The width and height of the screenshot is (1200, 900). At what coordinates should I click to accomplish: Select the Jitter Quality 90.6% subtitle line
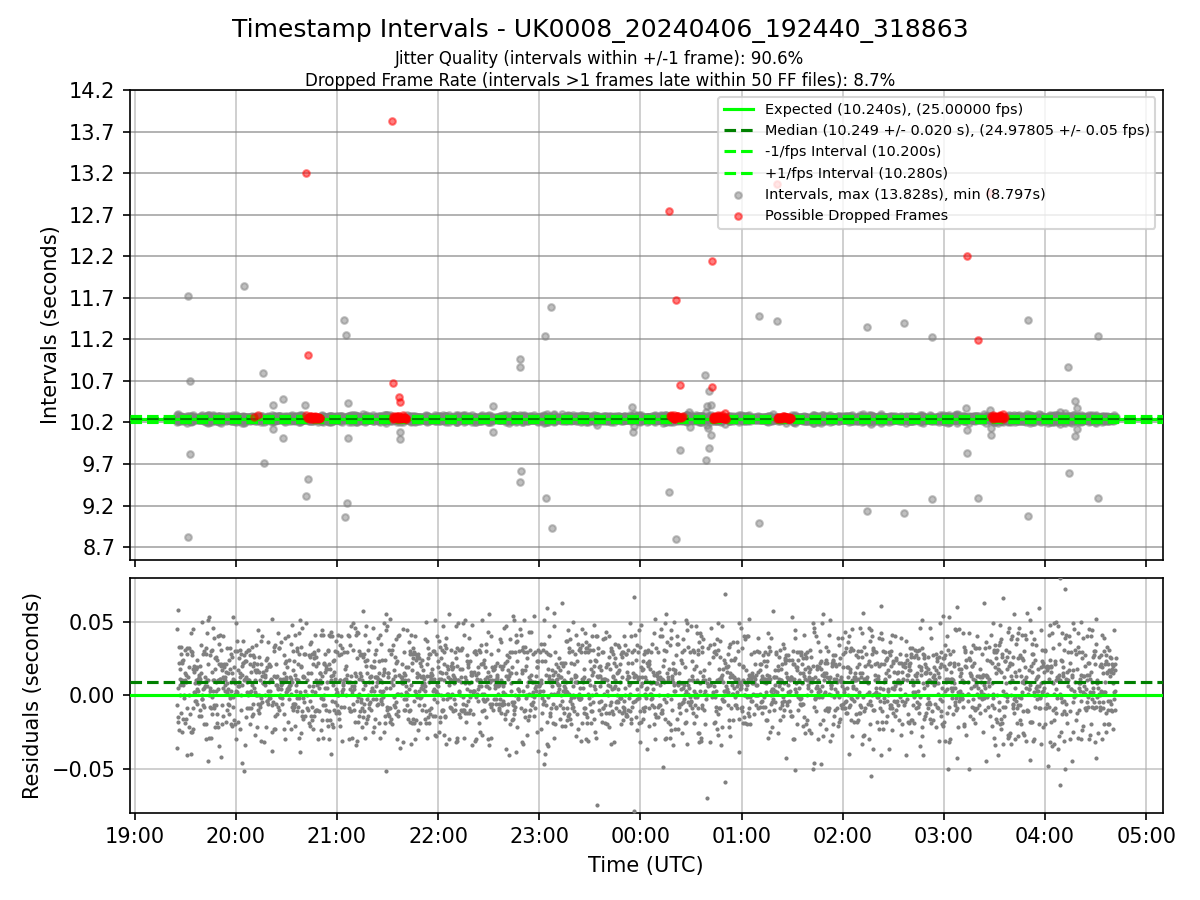[x=599, y=58]
